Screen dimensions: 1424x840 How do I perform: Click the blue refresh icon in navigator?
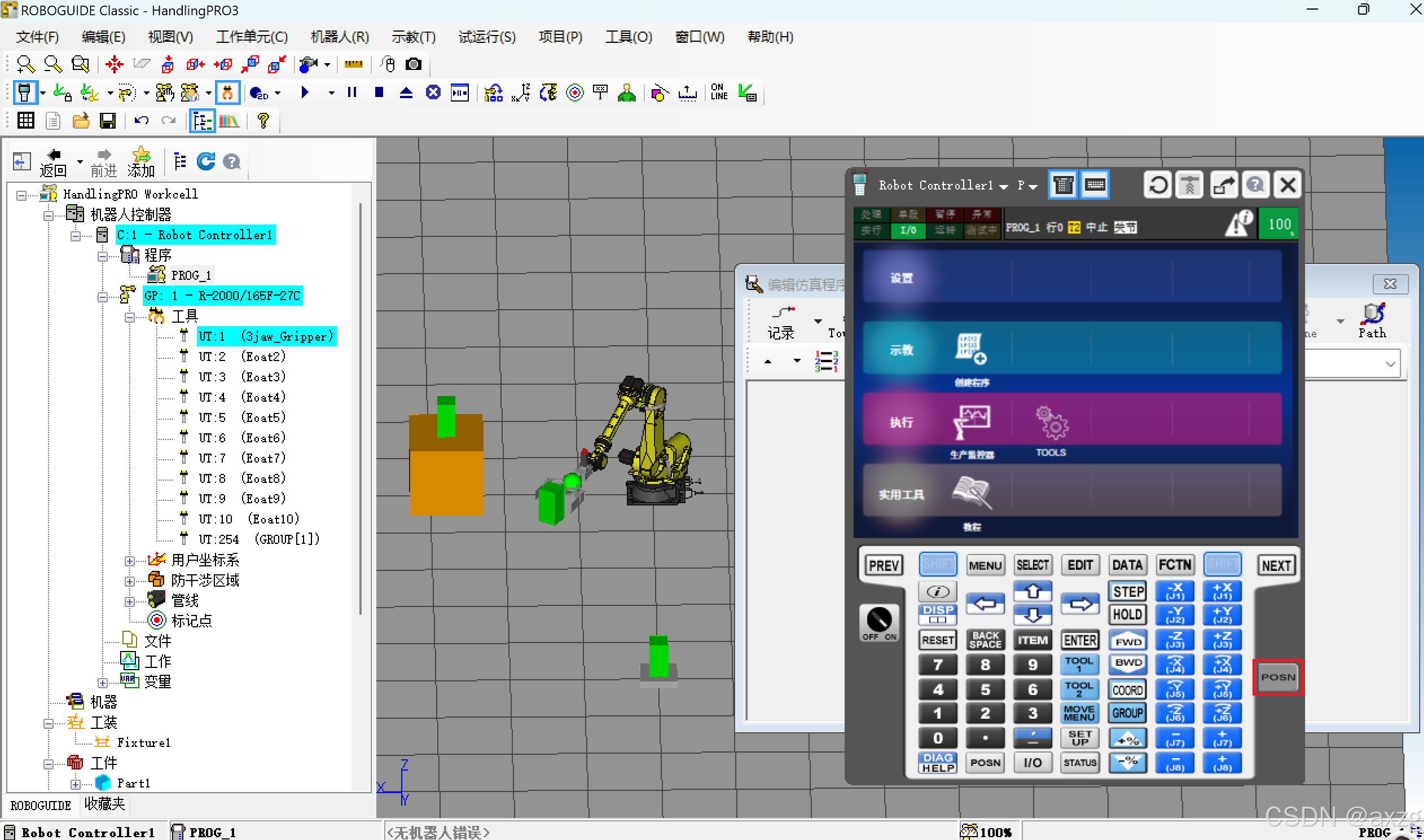pyautogui.click(x=205, y=162)
